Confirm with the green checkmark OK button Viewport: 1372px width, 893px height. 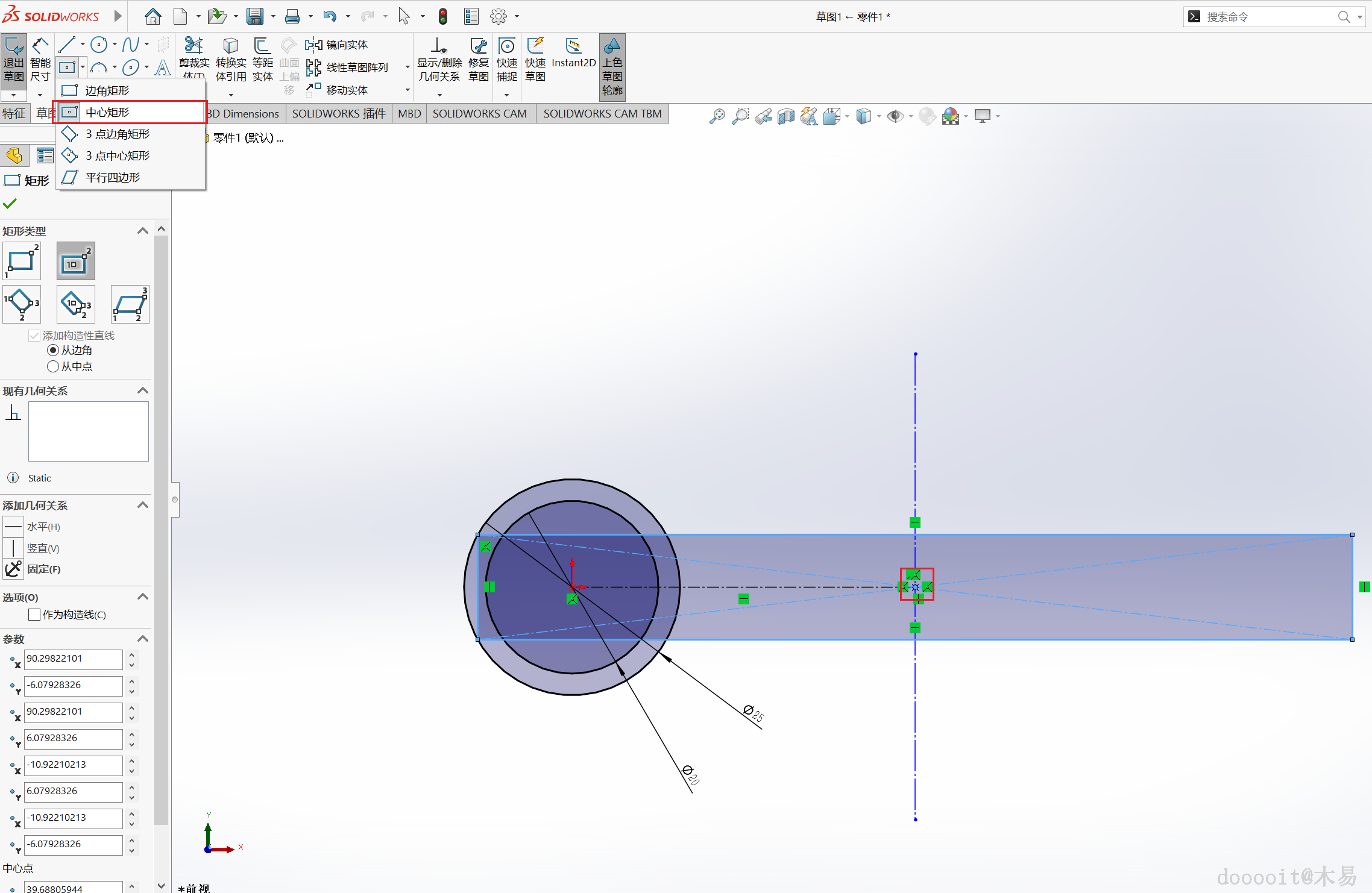tap(10, 204)
